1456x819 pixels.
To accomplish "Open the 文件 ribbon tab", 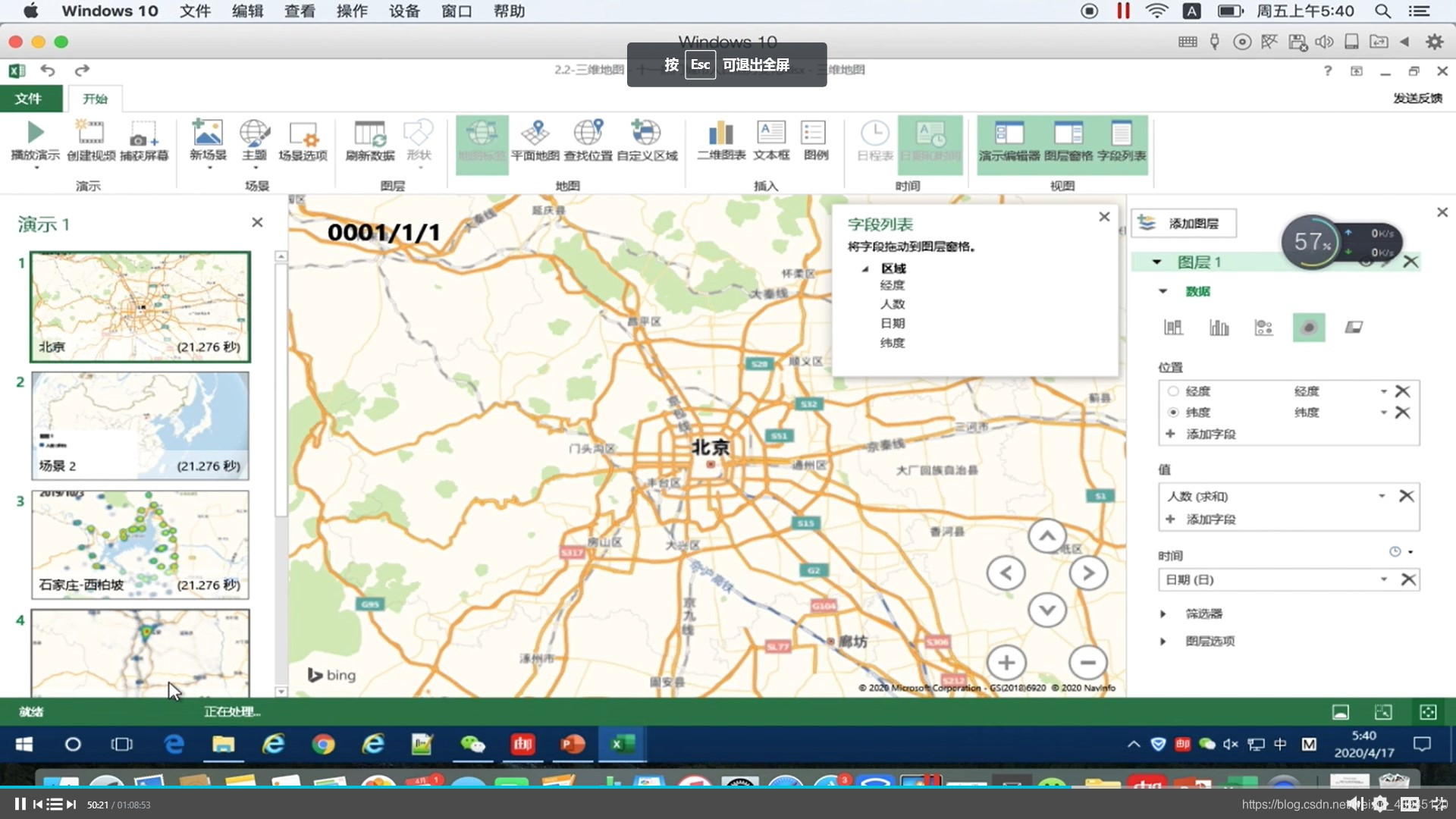I will pos(28,99).
